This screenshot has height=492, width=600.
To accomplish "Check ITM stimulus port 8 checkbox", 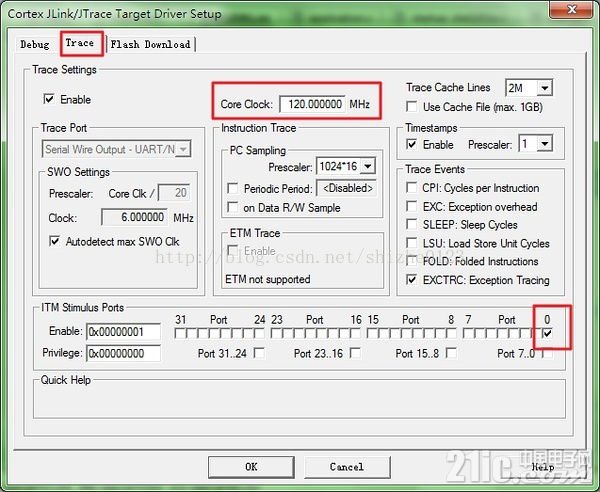I will [x=452, y=333].
